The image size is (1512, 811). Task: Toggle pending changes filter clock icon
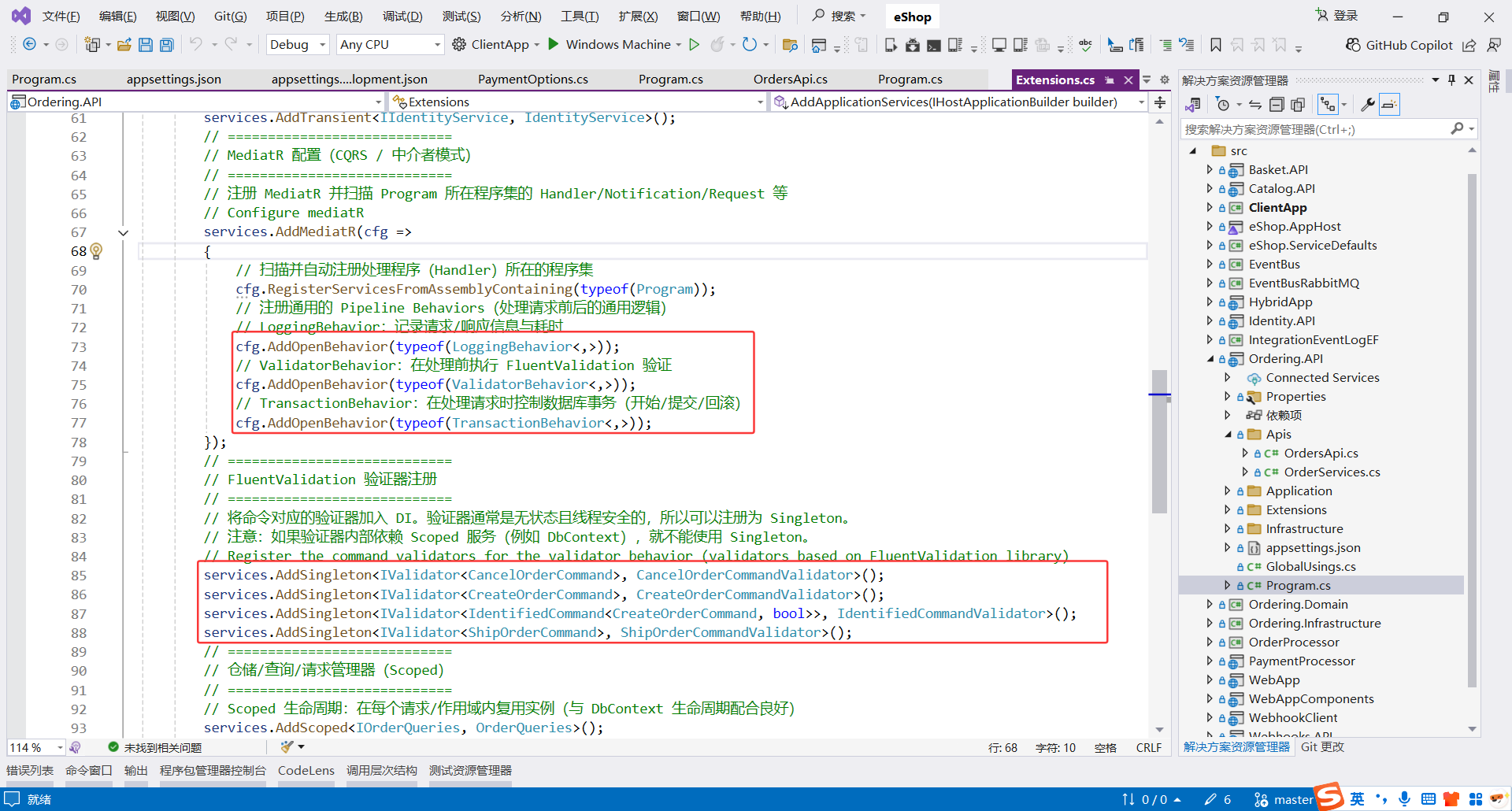click(x=1222, y=105)
